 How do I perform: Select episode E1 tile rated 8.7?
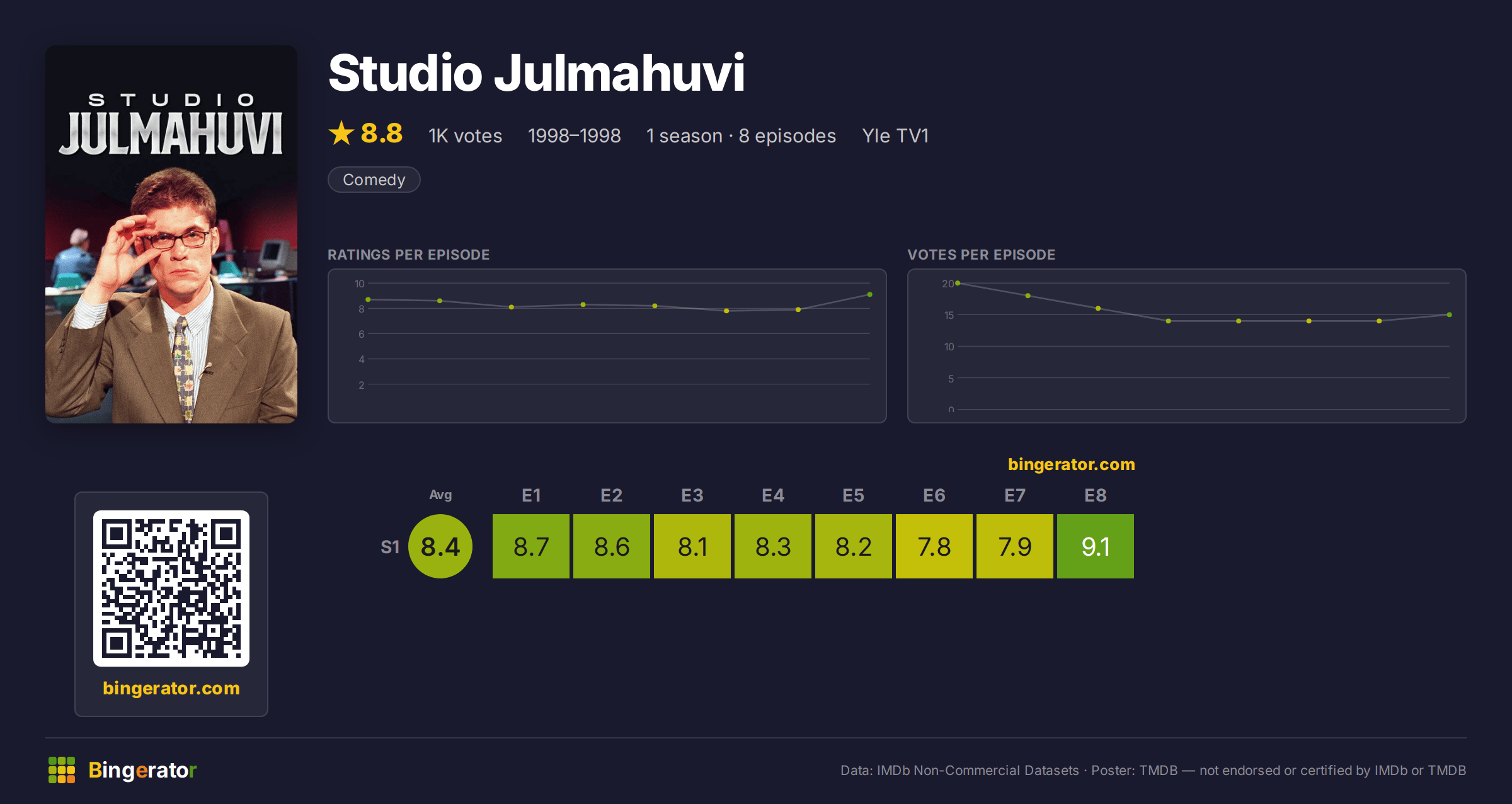(x=531, y=546)
